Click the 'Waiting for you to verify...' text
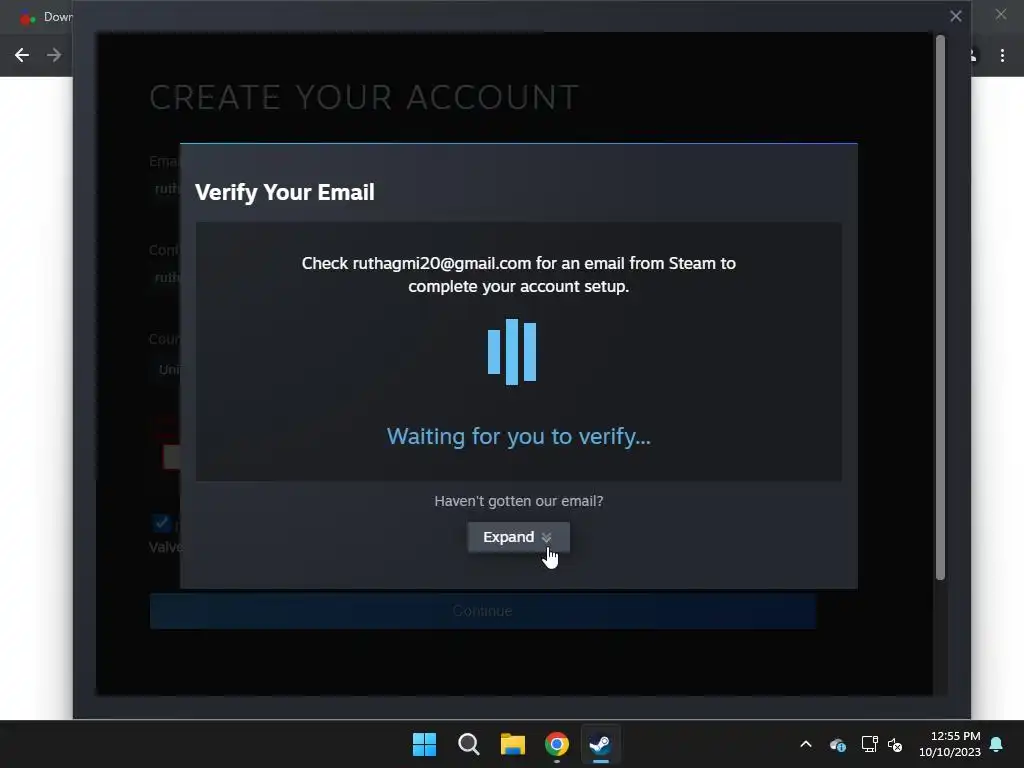The height and width of the screenshot is (768, 1024). tap(519, 436)
